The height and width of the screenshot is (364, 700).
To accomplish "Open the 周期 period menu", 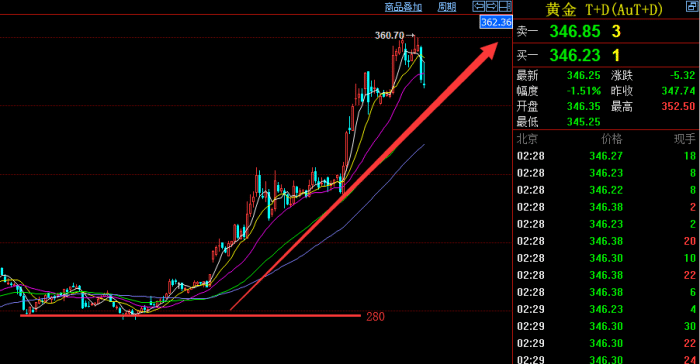I will [x=446, y=7].
